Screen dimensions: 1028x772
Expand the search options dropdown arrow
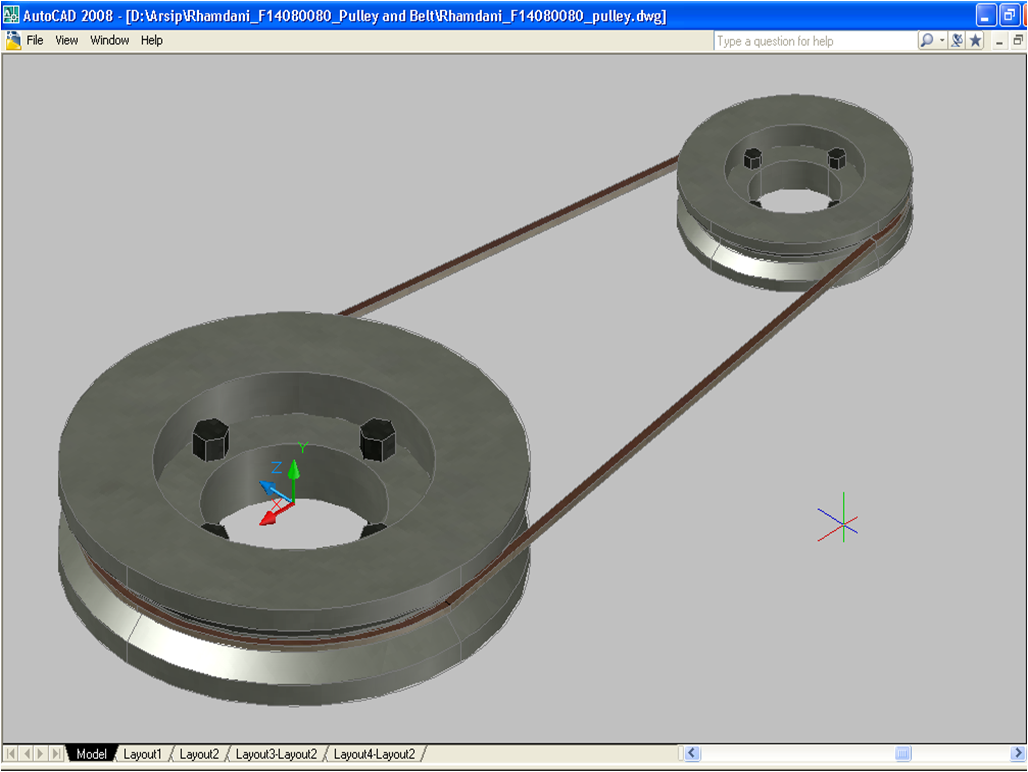point(942,41)
